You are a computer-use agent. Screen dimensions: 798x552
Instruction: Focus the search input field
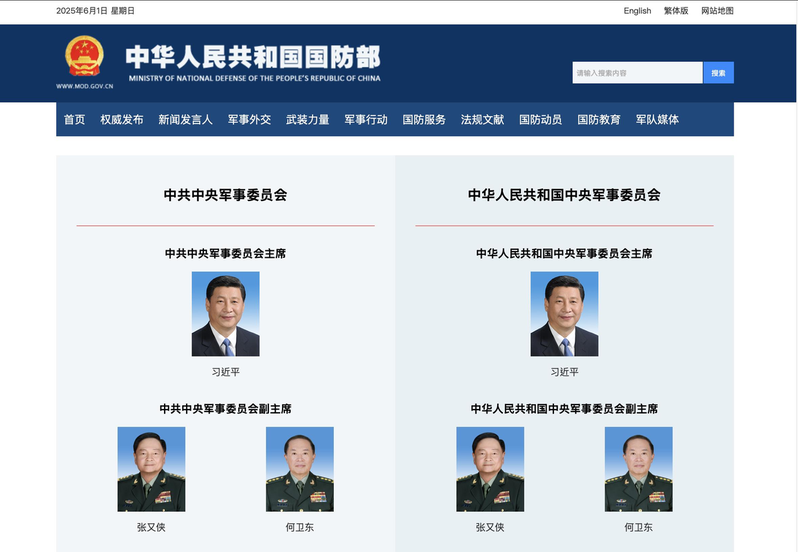coord(637,73)
